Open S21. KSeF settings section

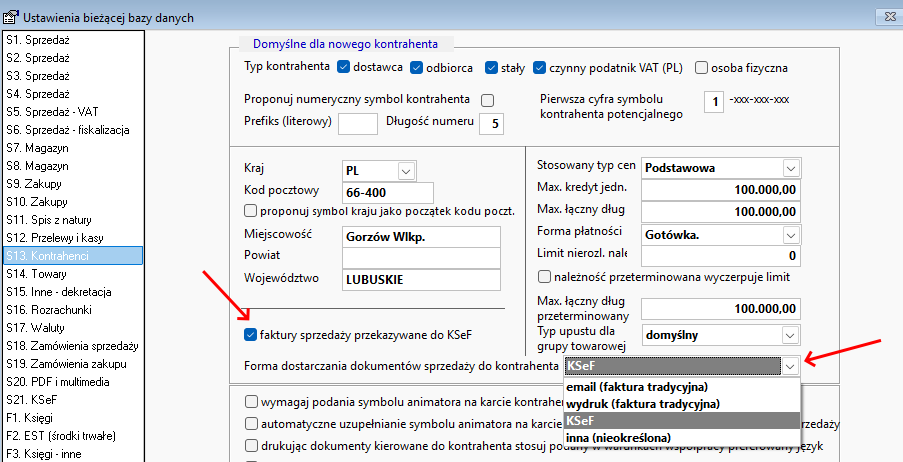click(33, 400)
